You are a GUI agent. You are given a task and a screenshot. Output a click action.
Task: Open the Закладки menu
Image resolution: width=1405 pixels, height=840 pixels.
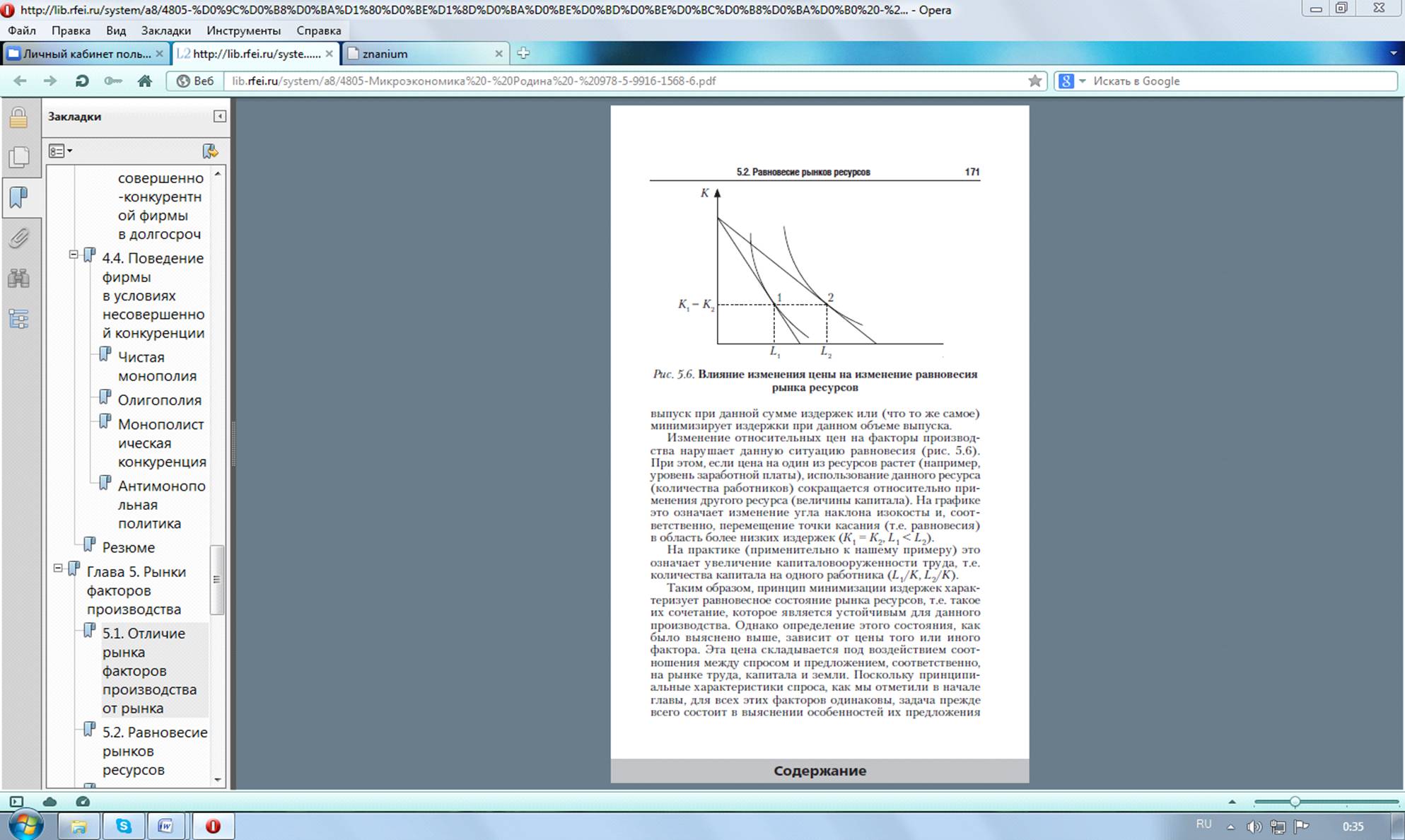165,30
